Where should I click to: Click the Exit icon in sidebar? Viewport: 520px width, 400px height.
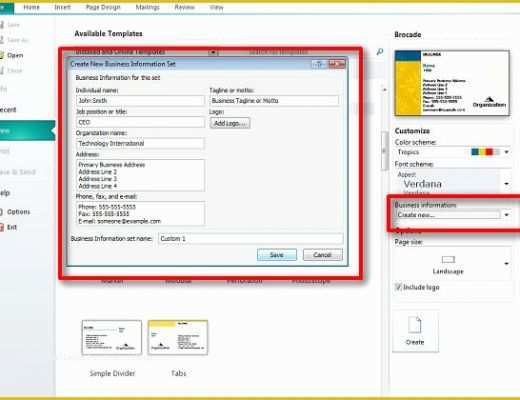pos(2,227)
